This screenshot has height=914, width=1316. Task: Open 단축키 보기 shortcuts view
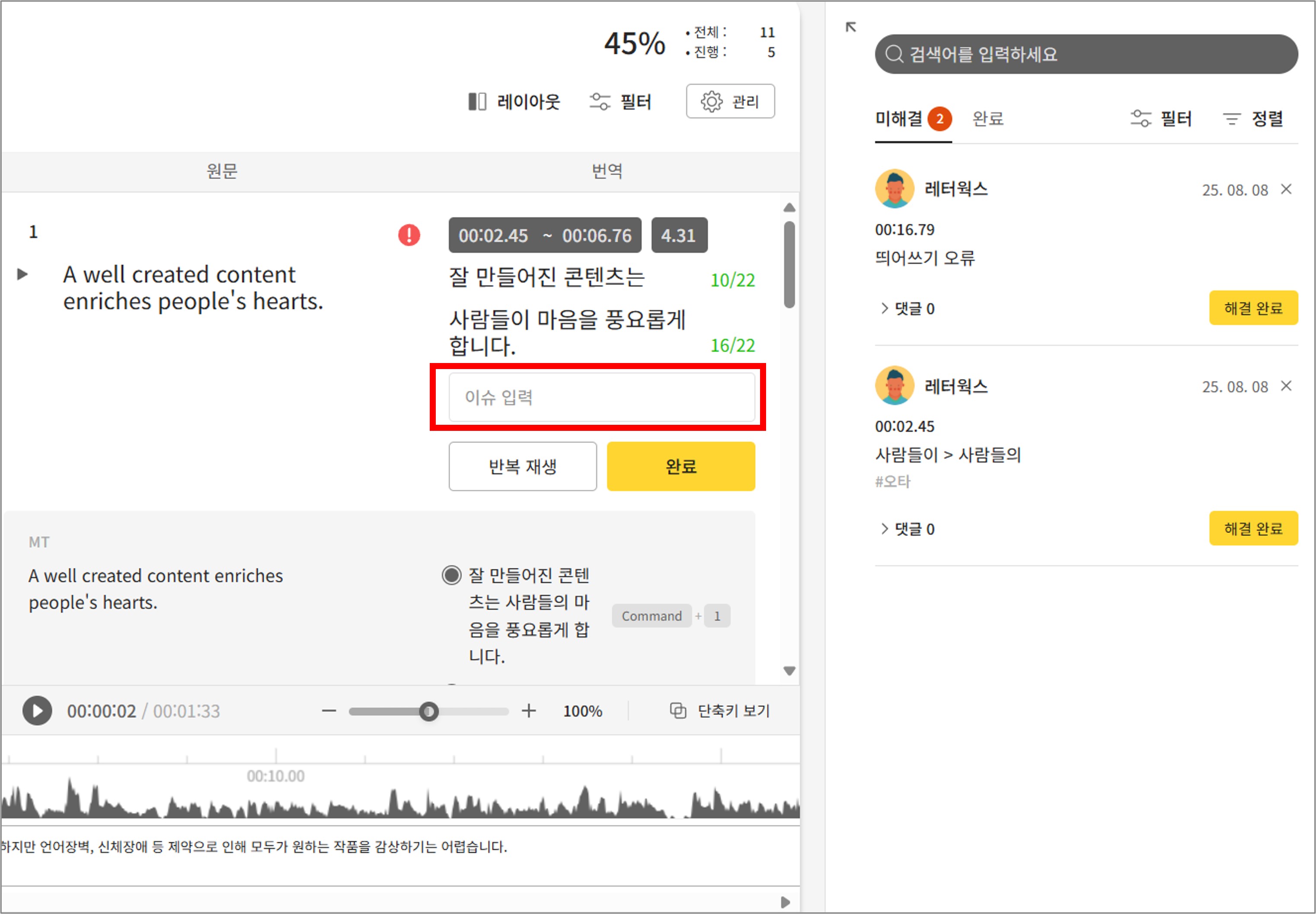(x=720, y=711)
